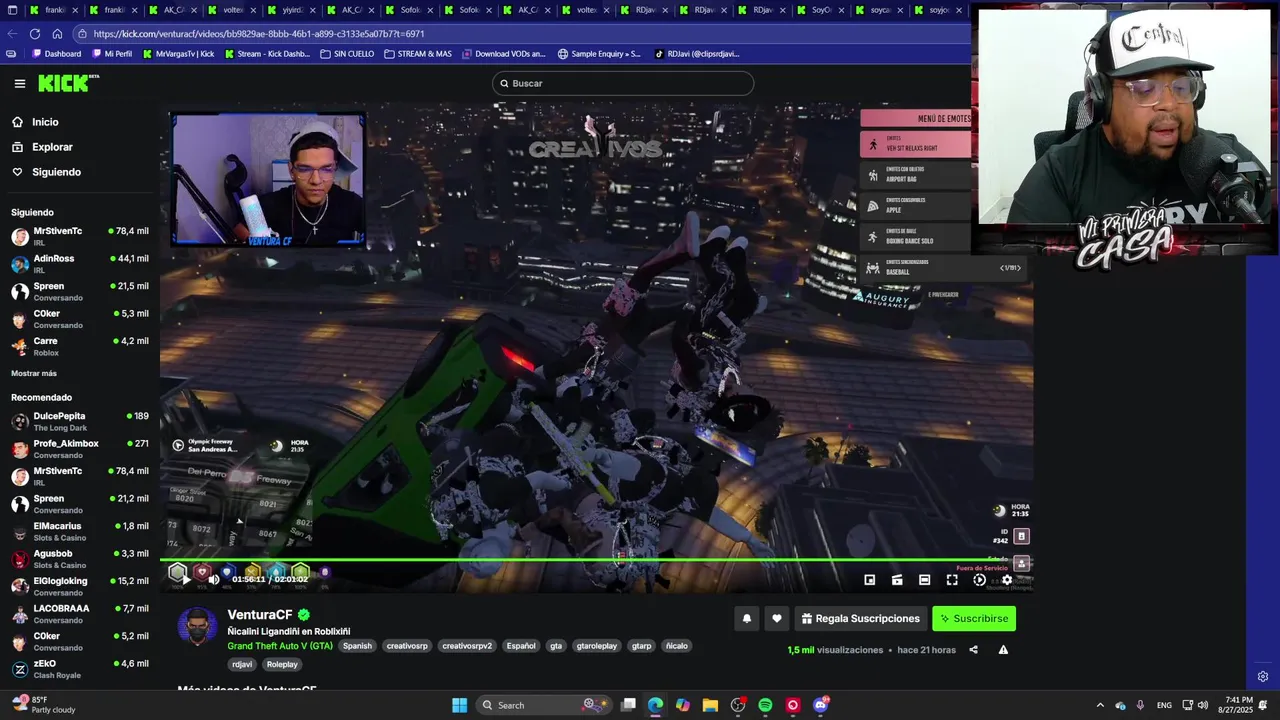Open video player settings gear
This screenshot has height=720, width=1280.
[x=1007, y=580]
